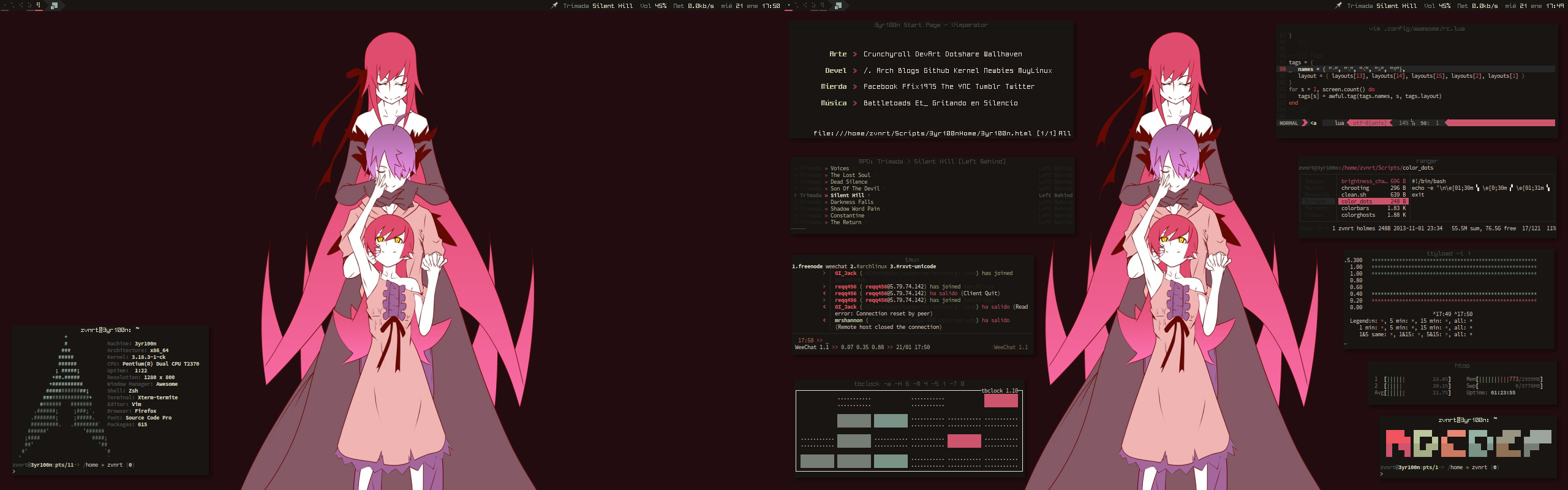Click the clock showing mié 21 ene 17:50

[750, 6]
